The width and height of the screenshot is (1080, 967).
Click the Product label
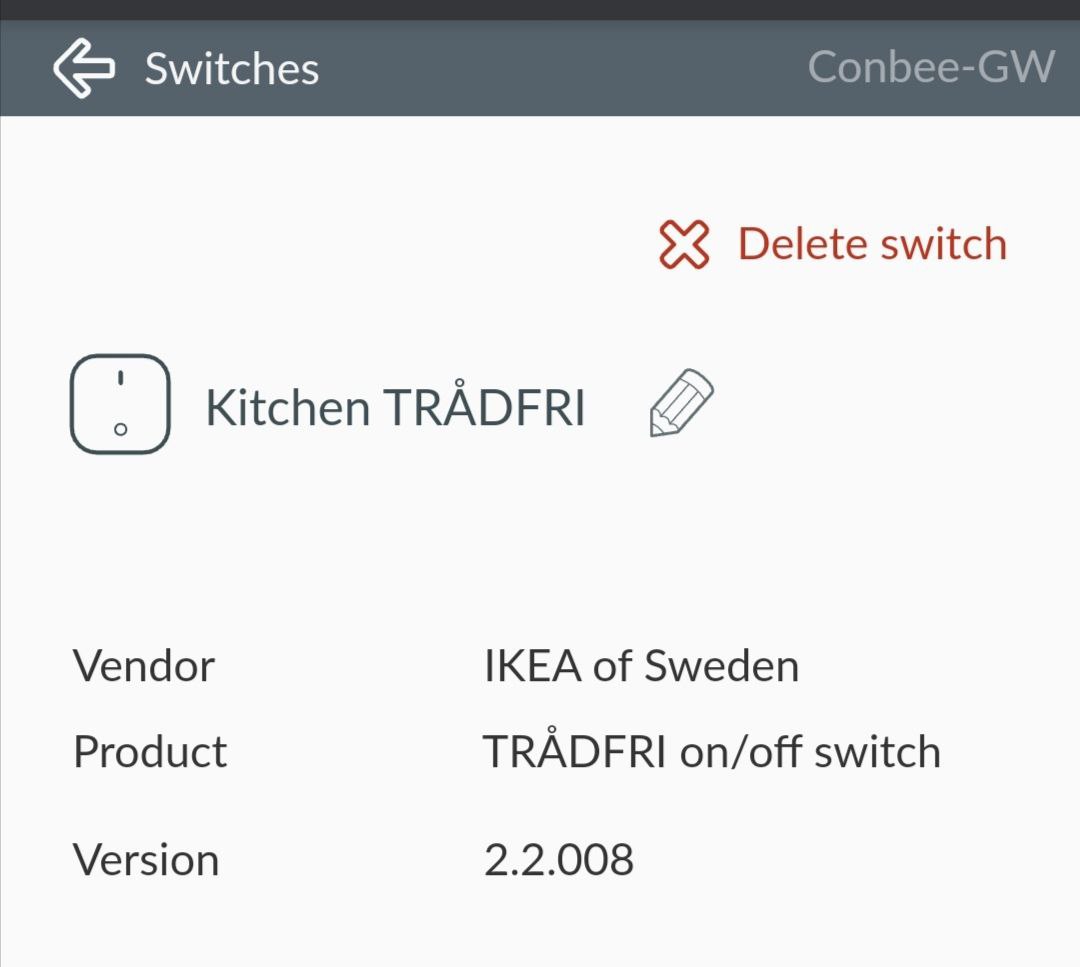point(150,752)
